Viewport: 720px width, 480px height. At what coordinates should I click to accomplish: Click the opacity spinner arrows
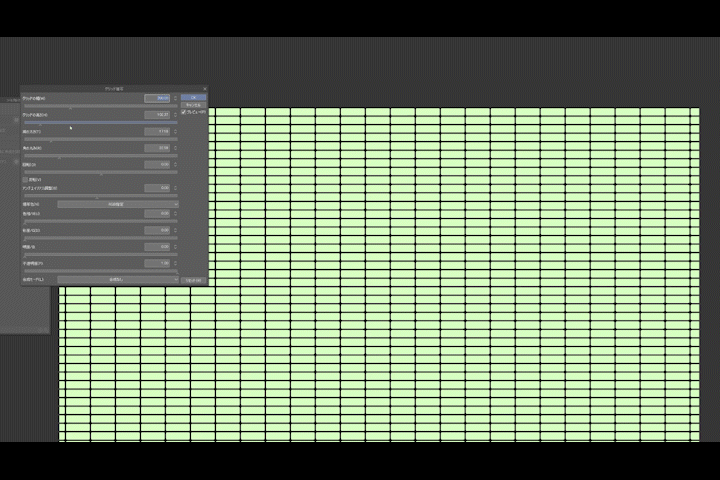175,263
